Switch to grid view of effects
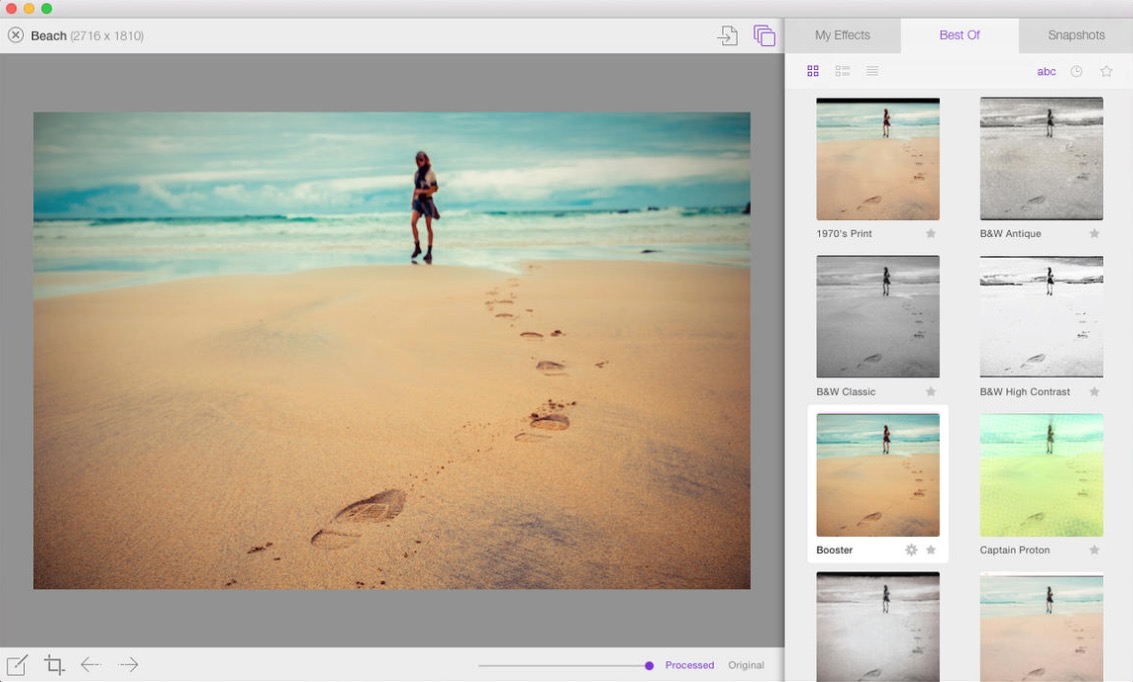Image resolution: width=1133 pixels, height=682 pixels. (813, 71)
